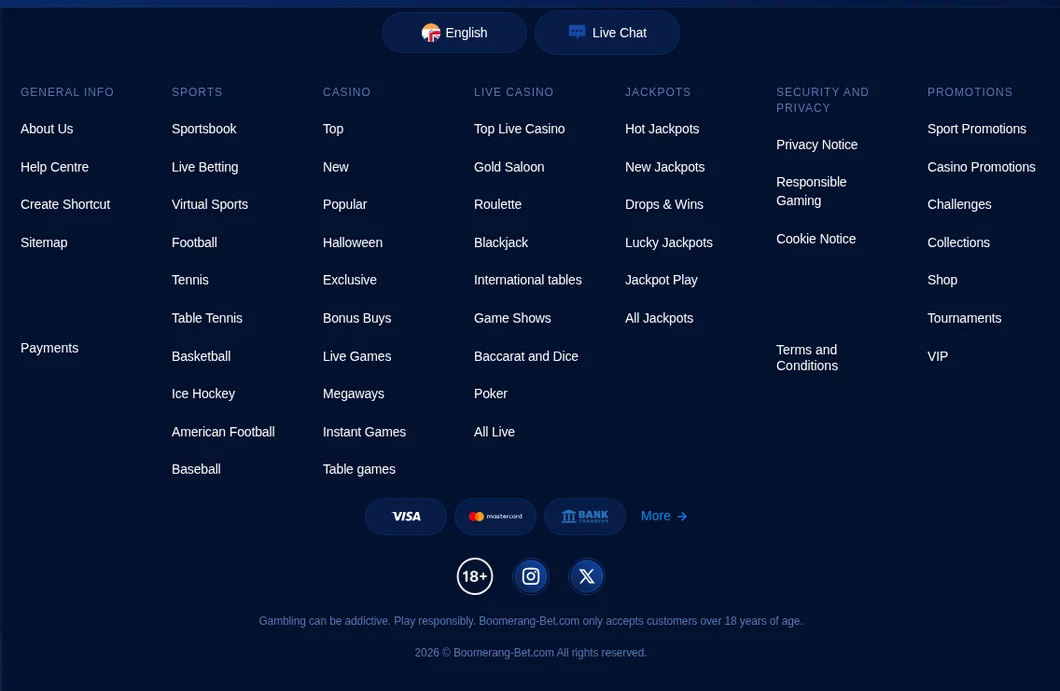Open Baseball link
Viewport: 1060px width, 691px height.
coord(196,469)
